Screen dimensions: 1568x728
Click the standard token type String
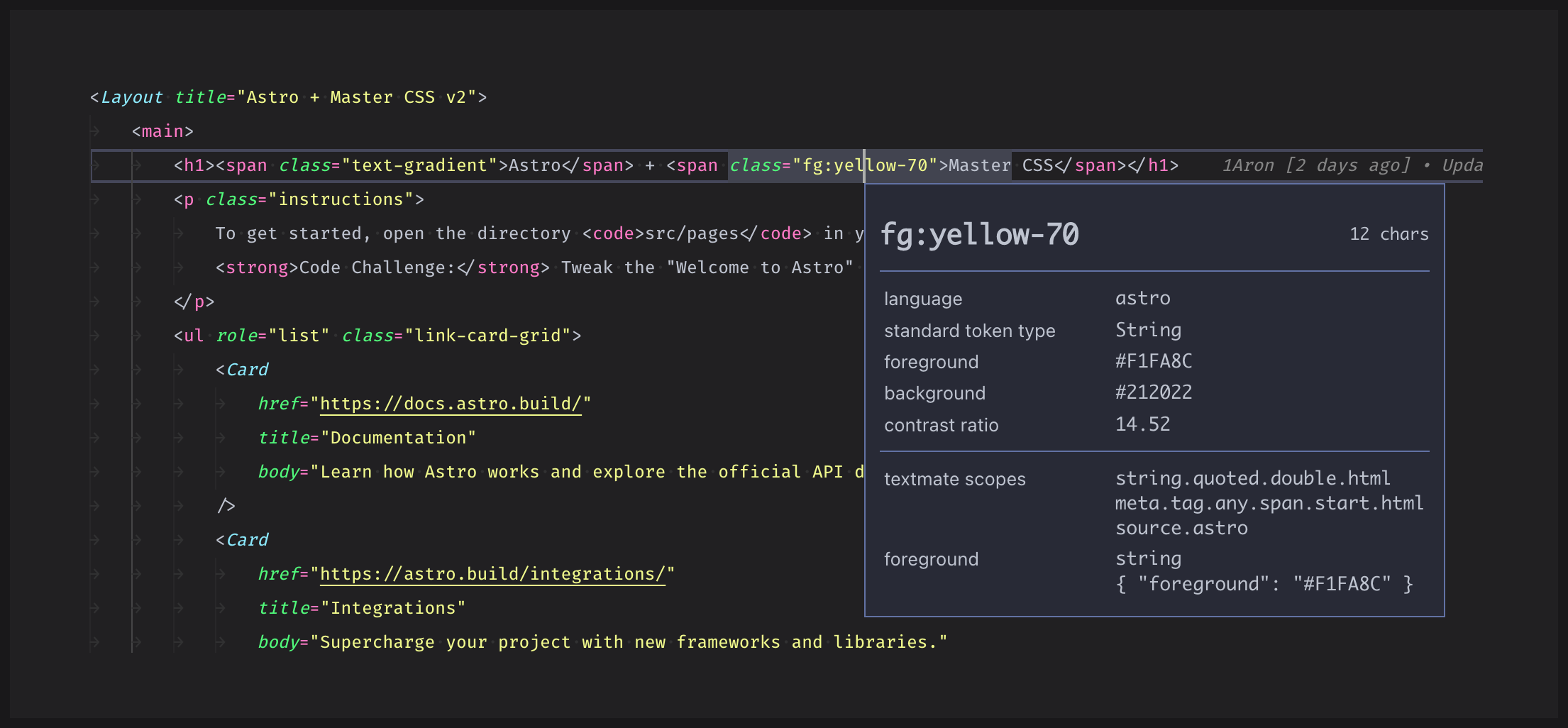(1148, 329)
